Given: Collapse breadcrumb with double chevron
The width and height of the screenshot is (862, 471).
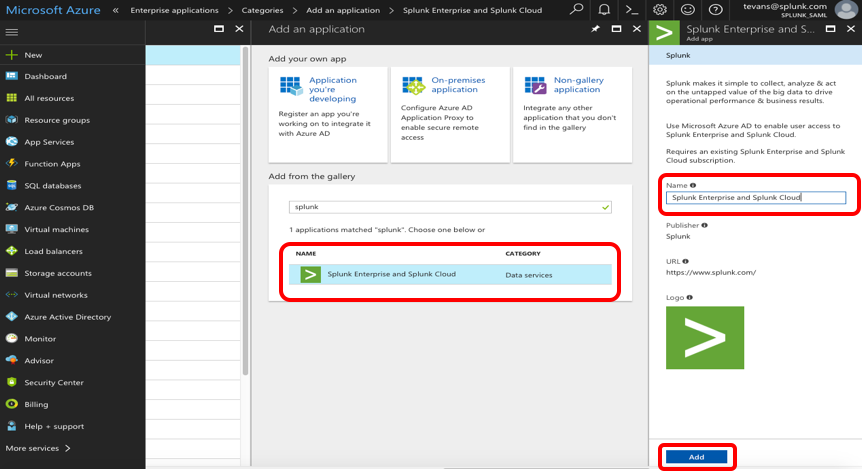Looking at the screenshot, I should 115,10.
